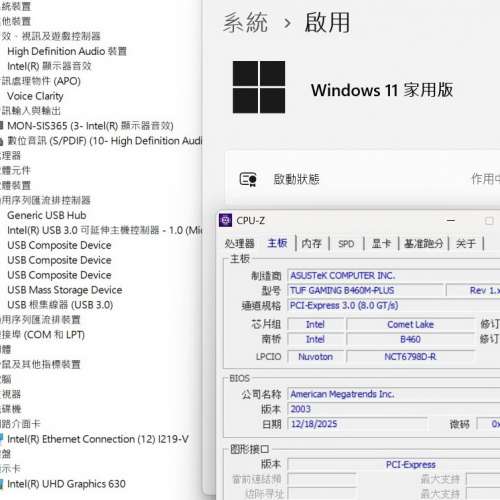Viewport: 500px width, 500px height.
Task: Select 數位音訊 (S/PDIF) device entry
Action: tap(105, 141)
